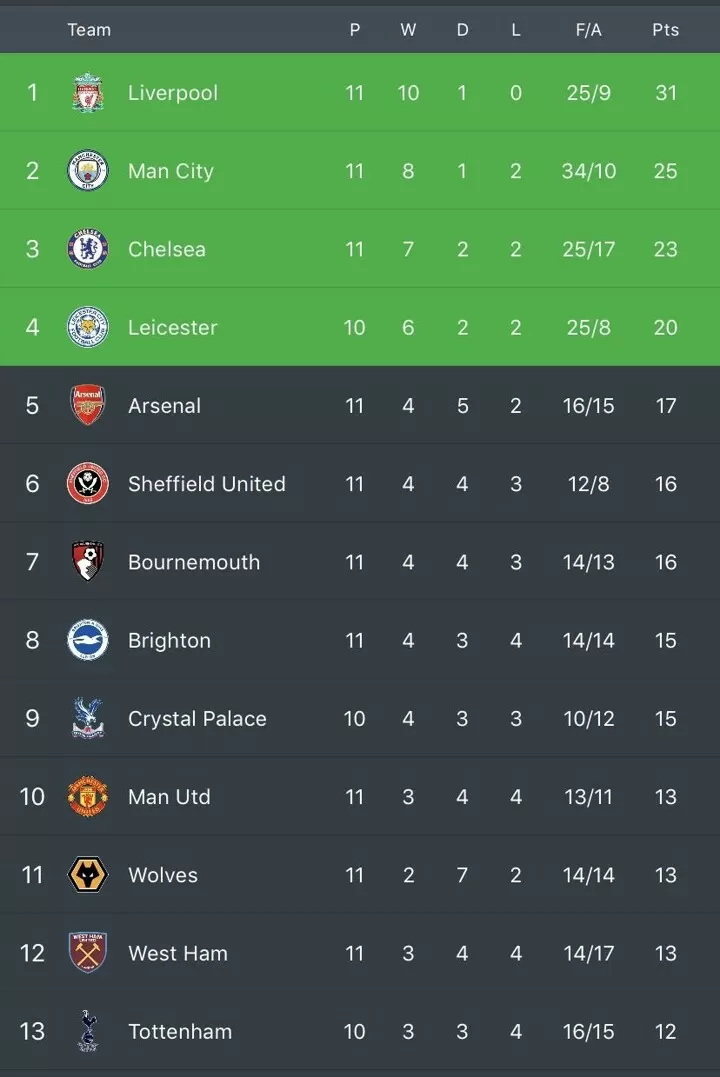Viewport: 720px width, 1077px height.
Task: Click the Tottenham cockerel crest
Action: coord(88,1032)
